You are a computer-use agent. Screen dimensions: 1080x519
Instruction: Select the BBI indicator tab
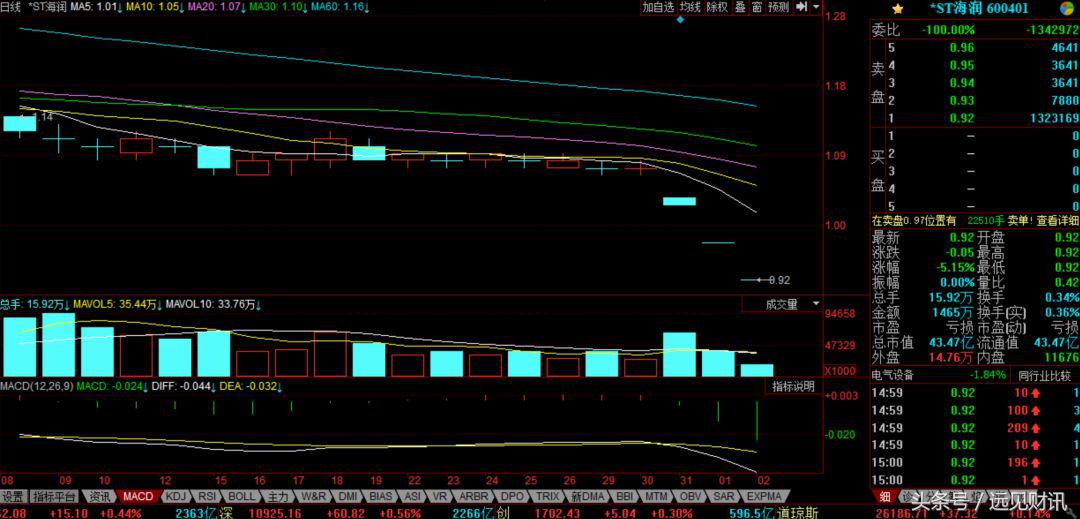click(625, 496)
